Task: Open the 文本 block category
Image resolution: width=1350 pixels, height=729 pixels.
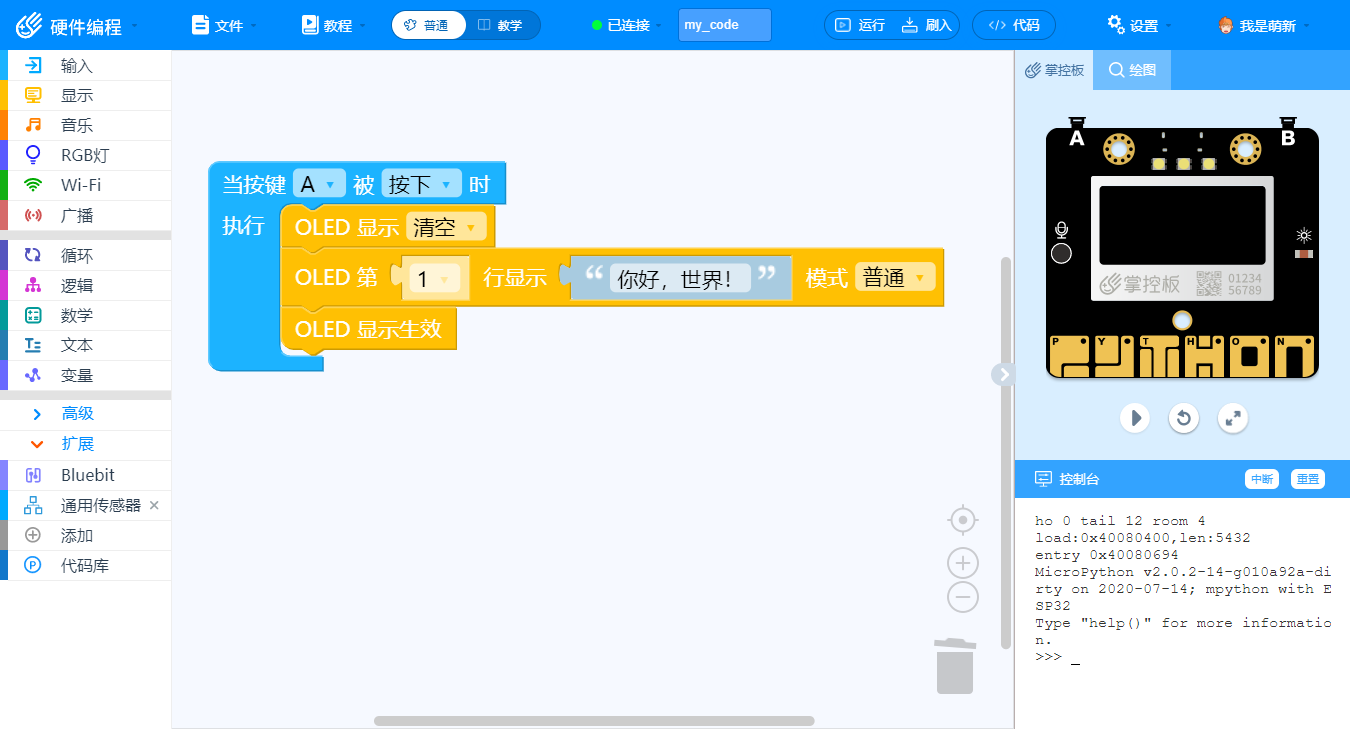Action: (85, 346)
